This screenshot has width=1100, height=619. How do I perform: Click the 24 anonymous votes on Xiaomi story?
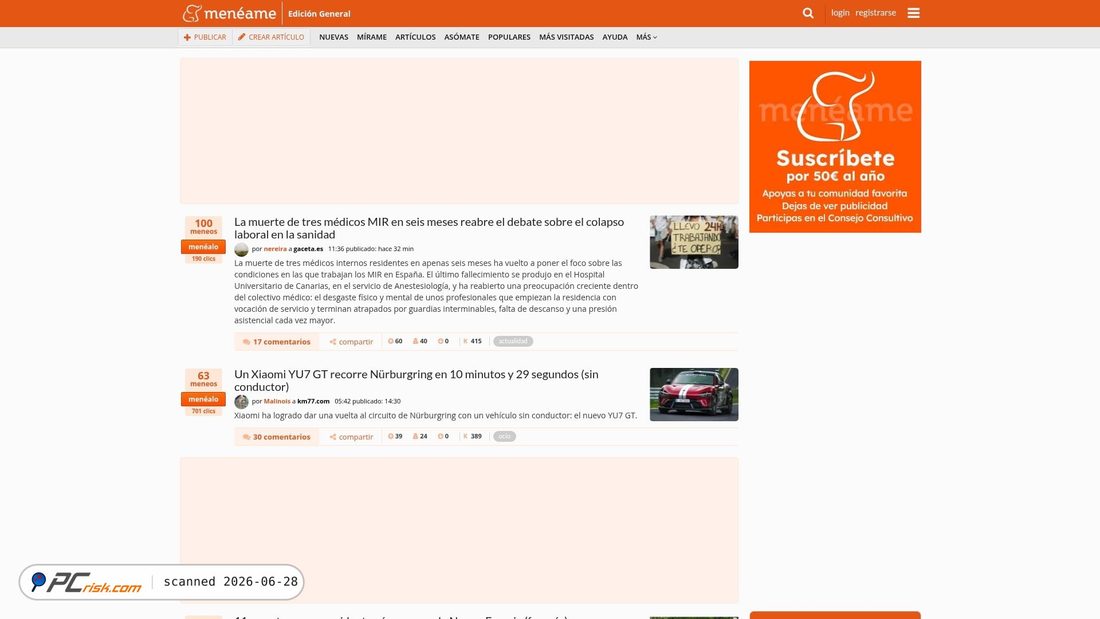[x=420, y=437]
